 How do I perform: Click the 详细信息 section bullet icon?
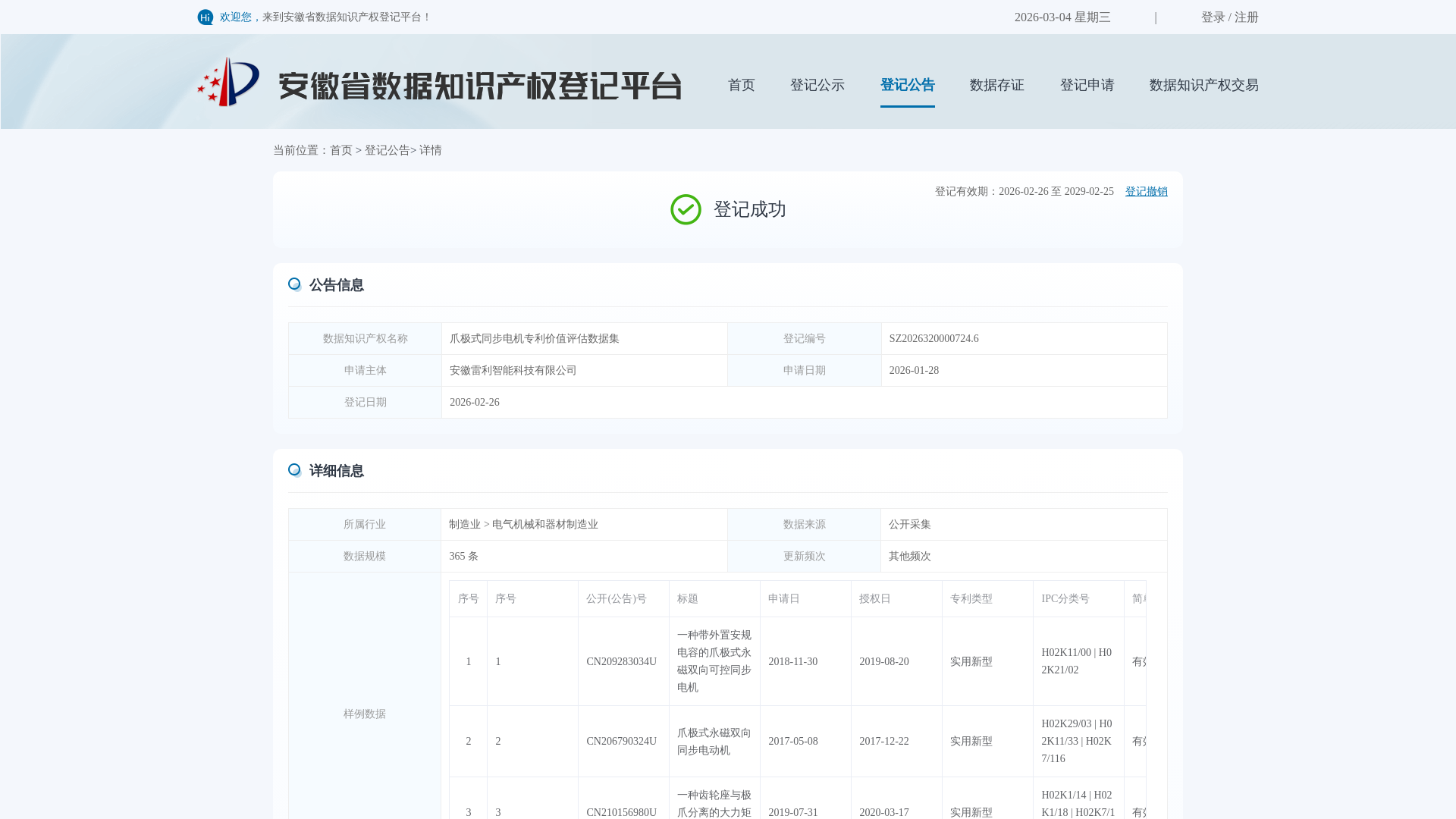point(295,470)
